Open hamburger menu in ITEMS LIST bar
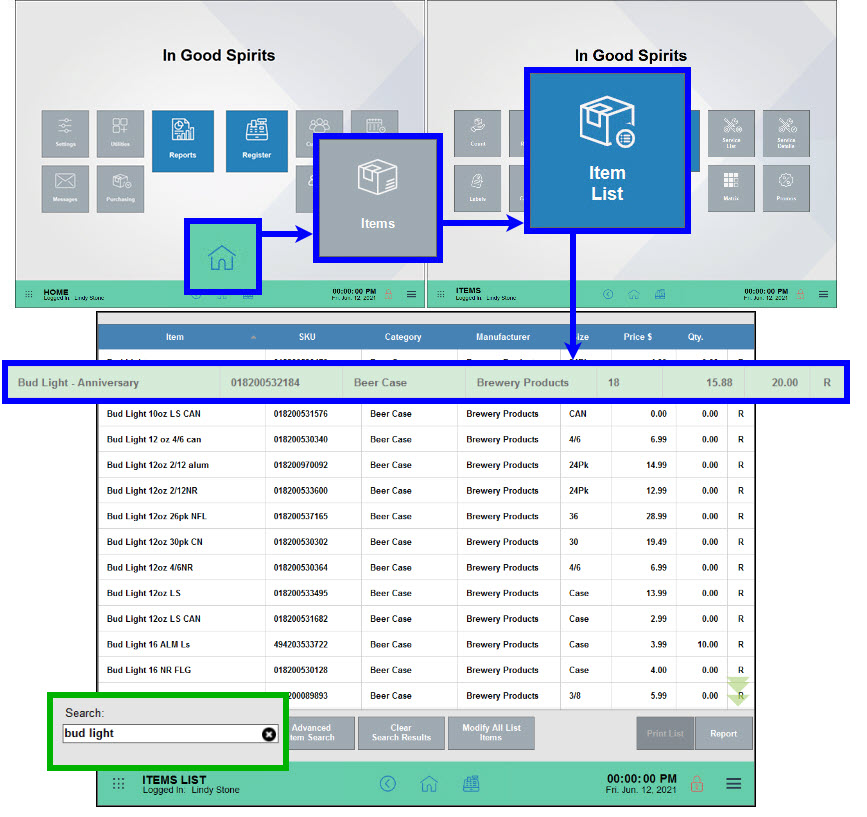The width and height of the screenshot is (867, 817). pos(734,783)
